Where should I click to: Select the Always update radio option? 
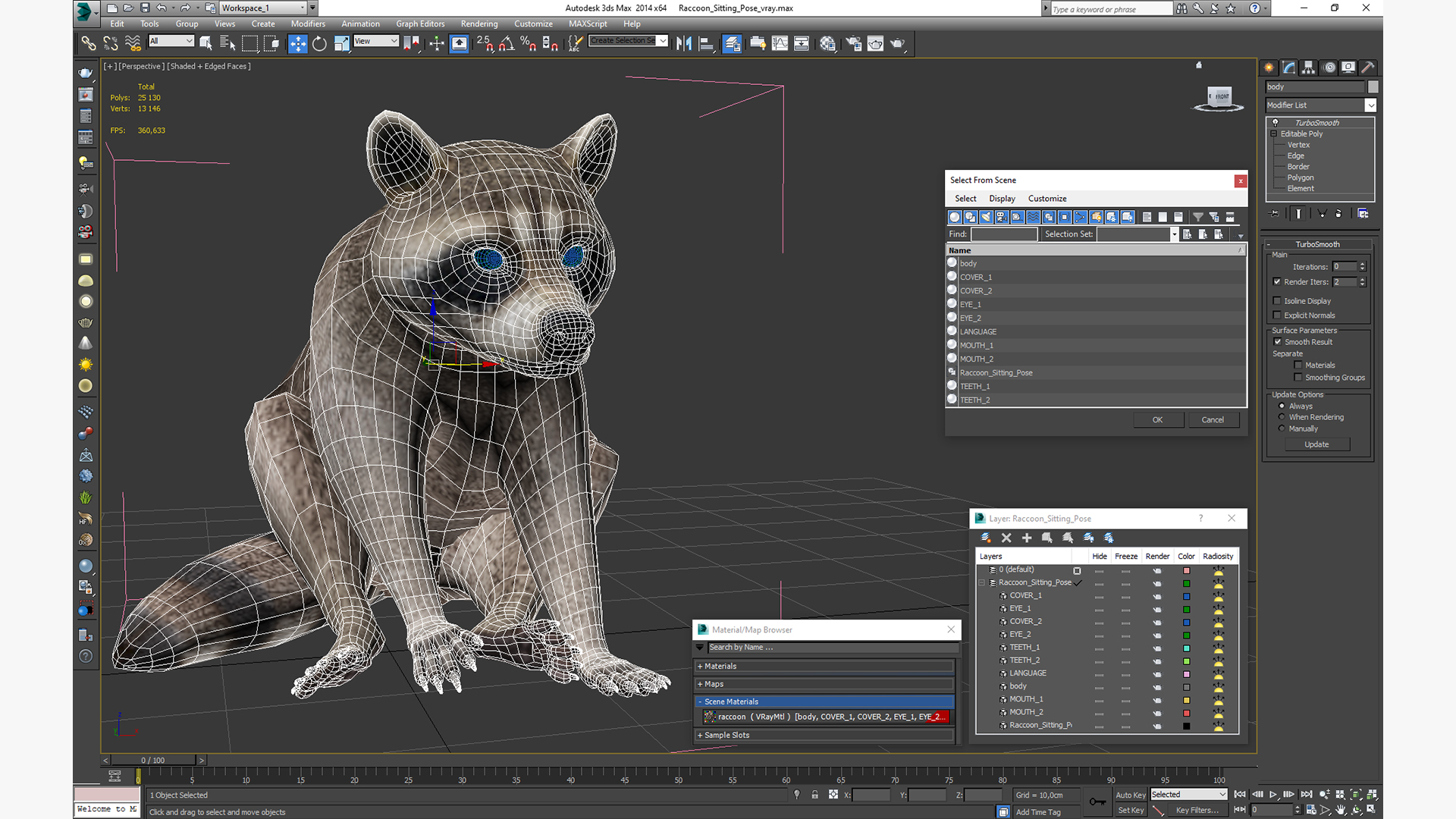[x=1282, y=406]
